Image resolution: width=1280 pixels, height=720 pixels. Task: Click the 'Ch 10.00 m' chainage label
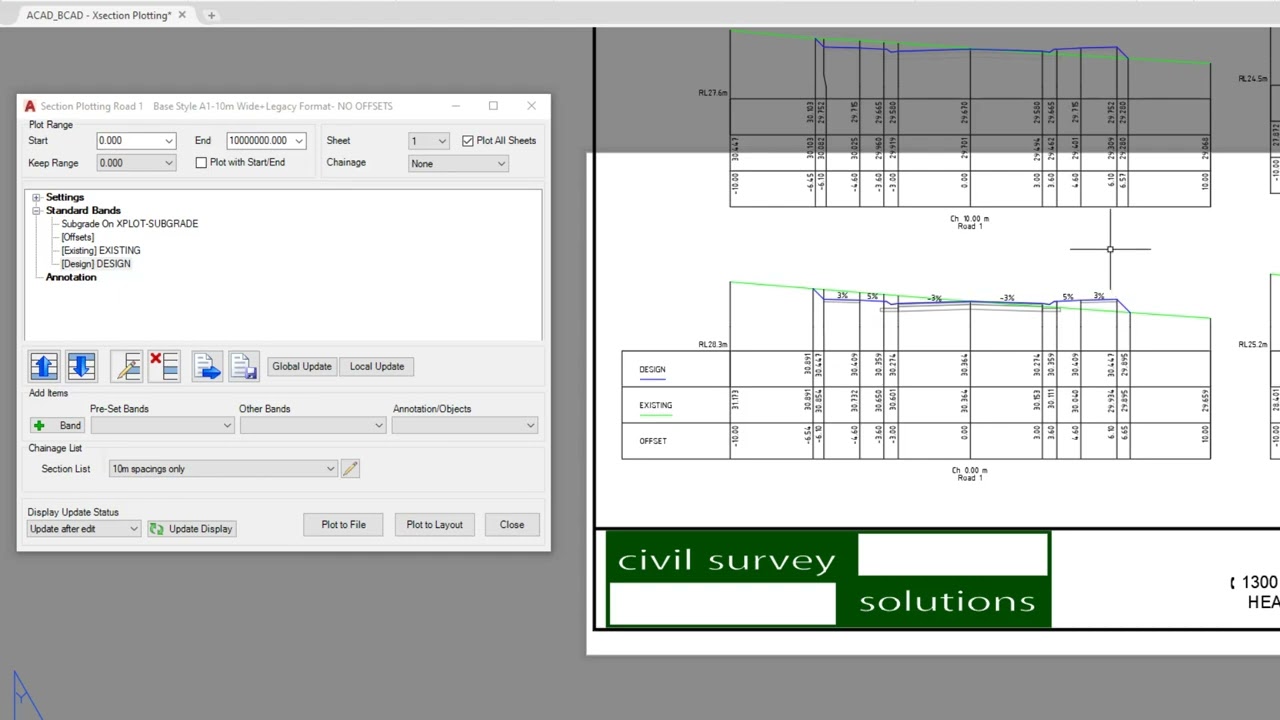click(x=970, y=218)
